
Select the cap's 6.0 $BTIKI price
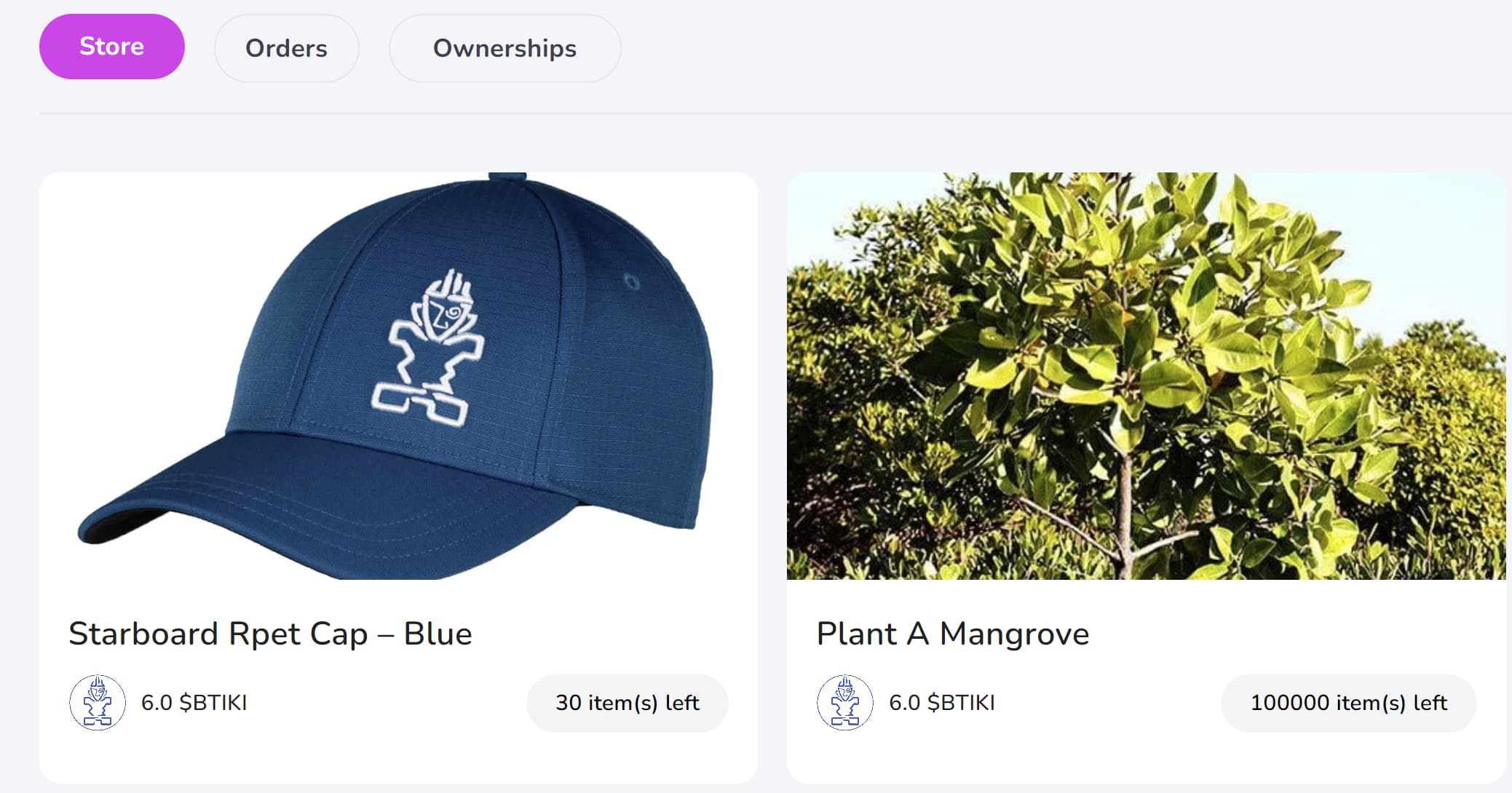coord(194,703)
